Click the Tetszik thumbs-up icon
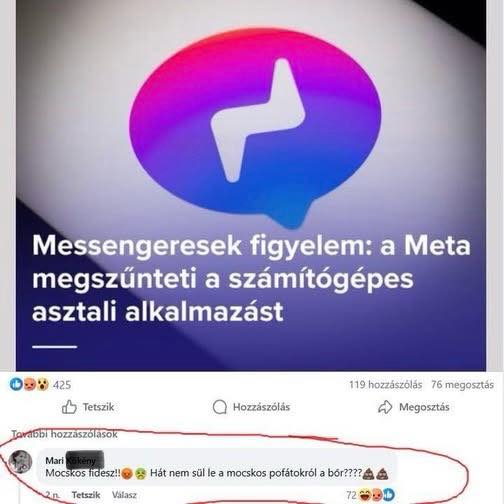The image size is (504, 504). click(69, 407)
